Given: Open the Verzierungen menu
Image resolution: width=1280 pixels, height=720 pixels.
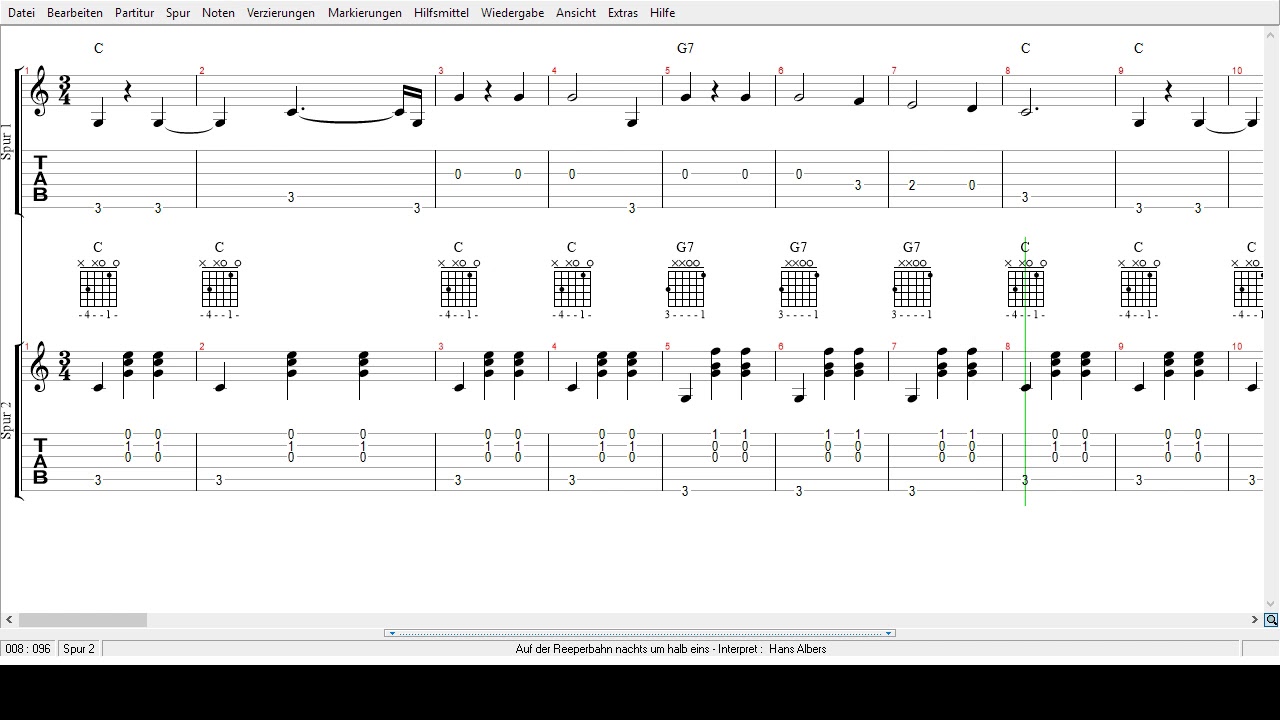Looking at the screenshot, I should [281, 13].
